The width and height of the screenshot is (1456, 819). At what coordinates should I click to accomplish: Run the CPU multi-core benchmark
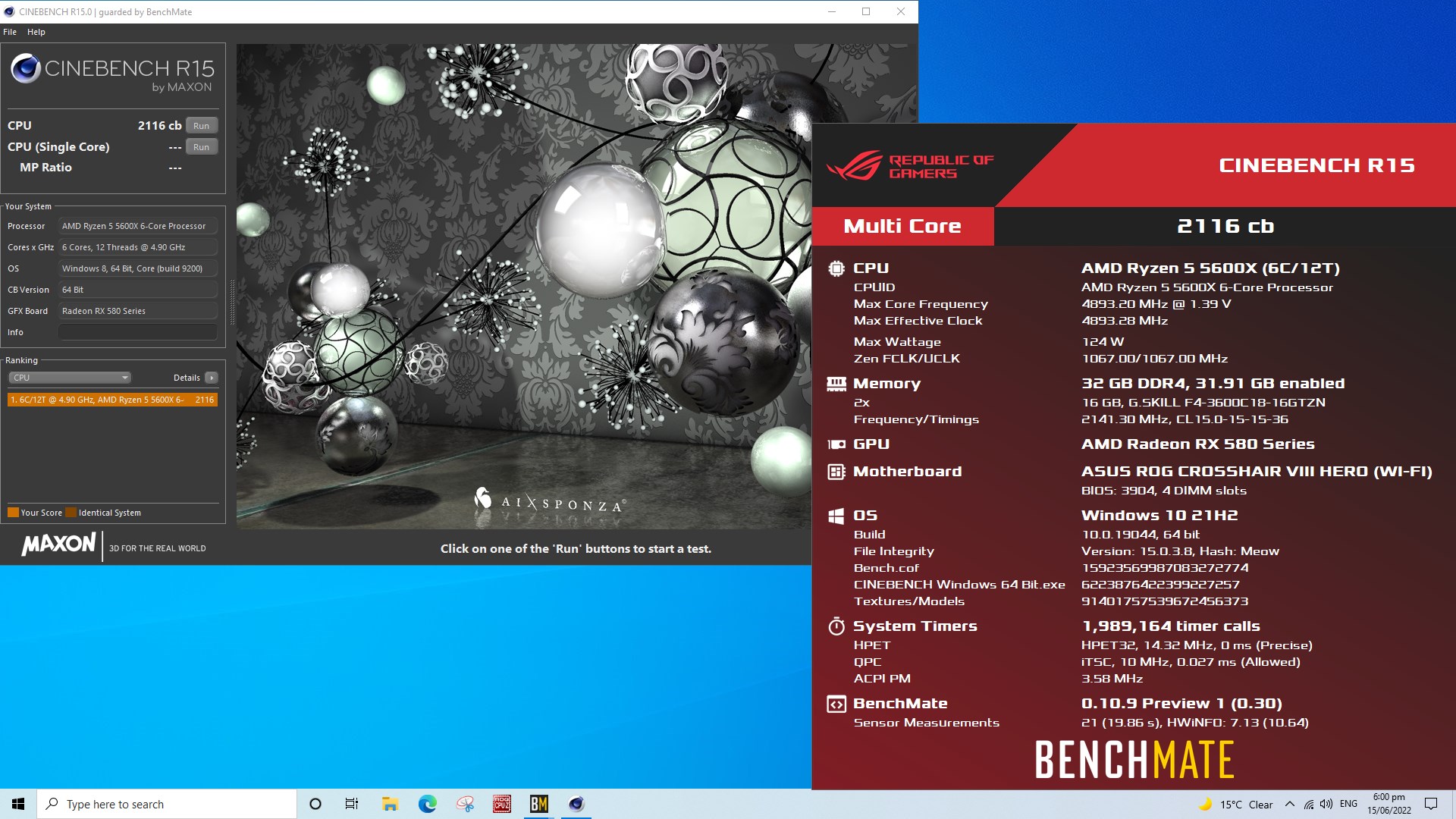click(201, 126)
